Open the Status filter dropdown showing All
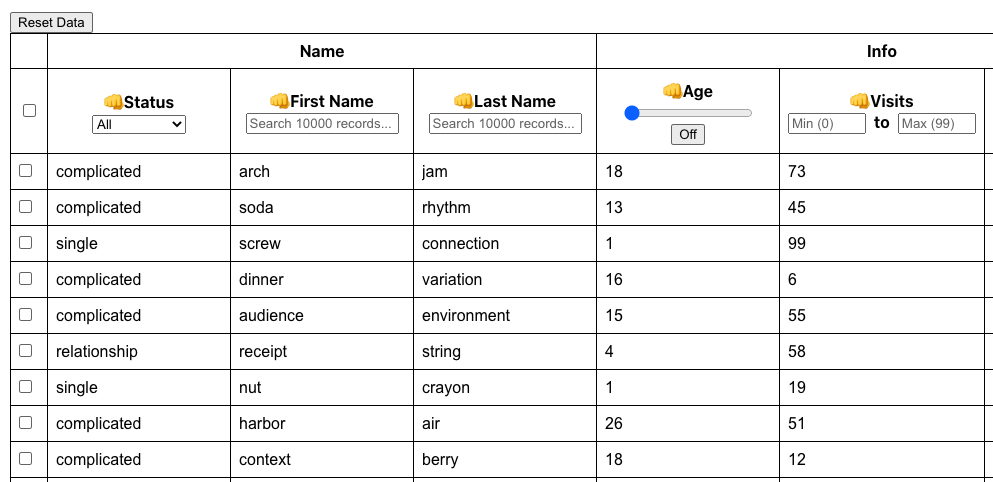993x482 pixels. (x=139, y=125)
